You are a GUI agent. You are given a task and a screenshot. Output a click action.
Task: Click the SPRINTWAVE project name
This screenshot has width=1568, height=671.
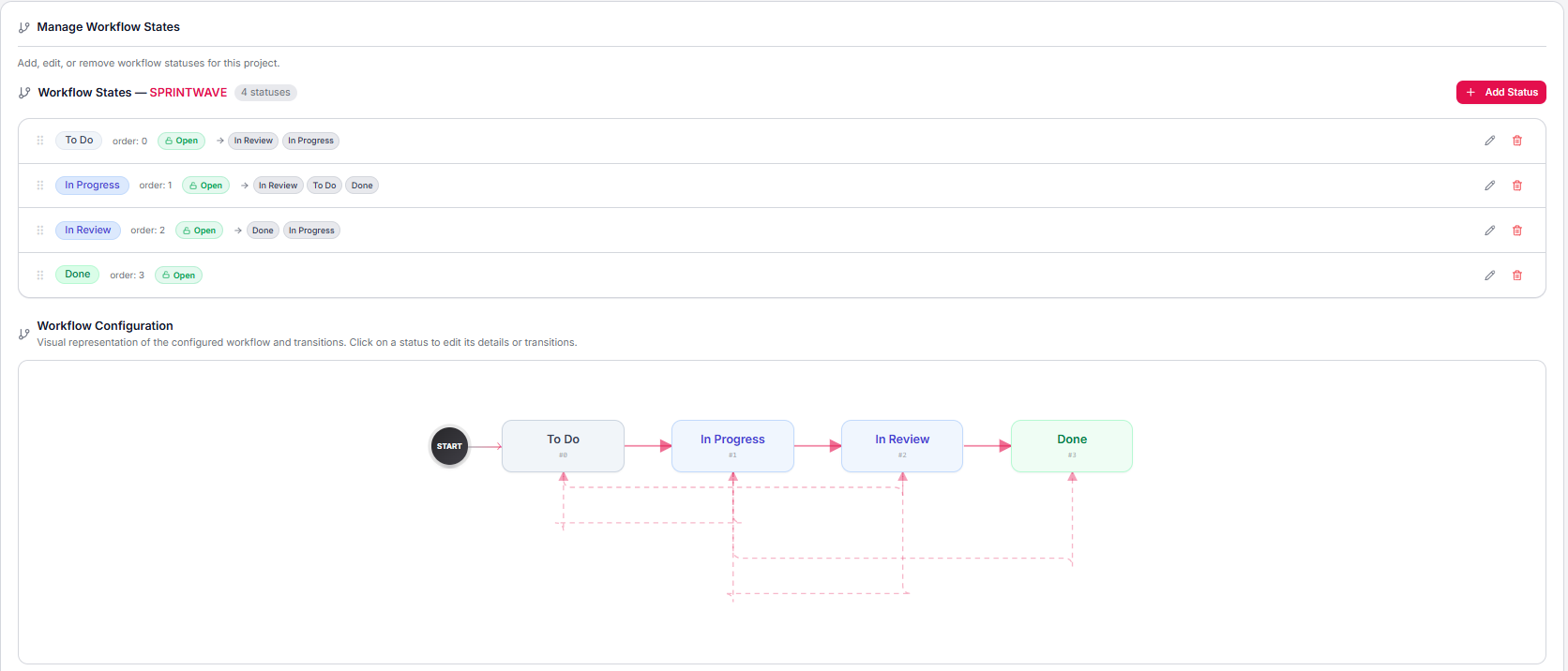pos(188,93)
